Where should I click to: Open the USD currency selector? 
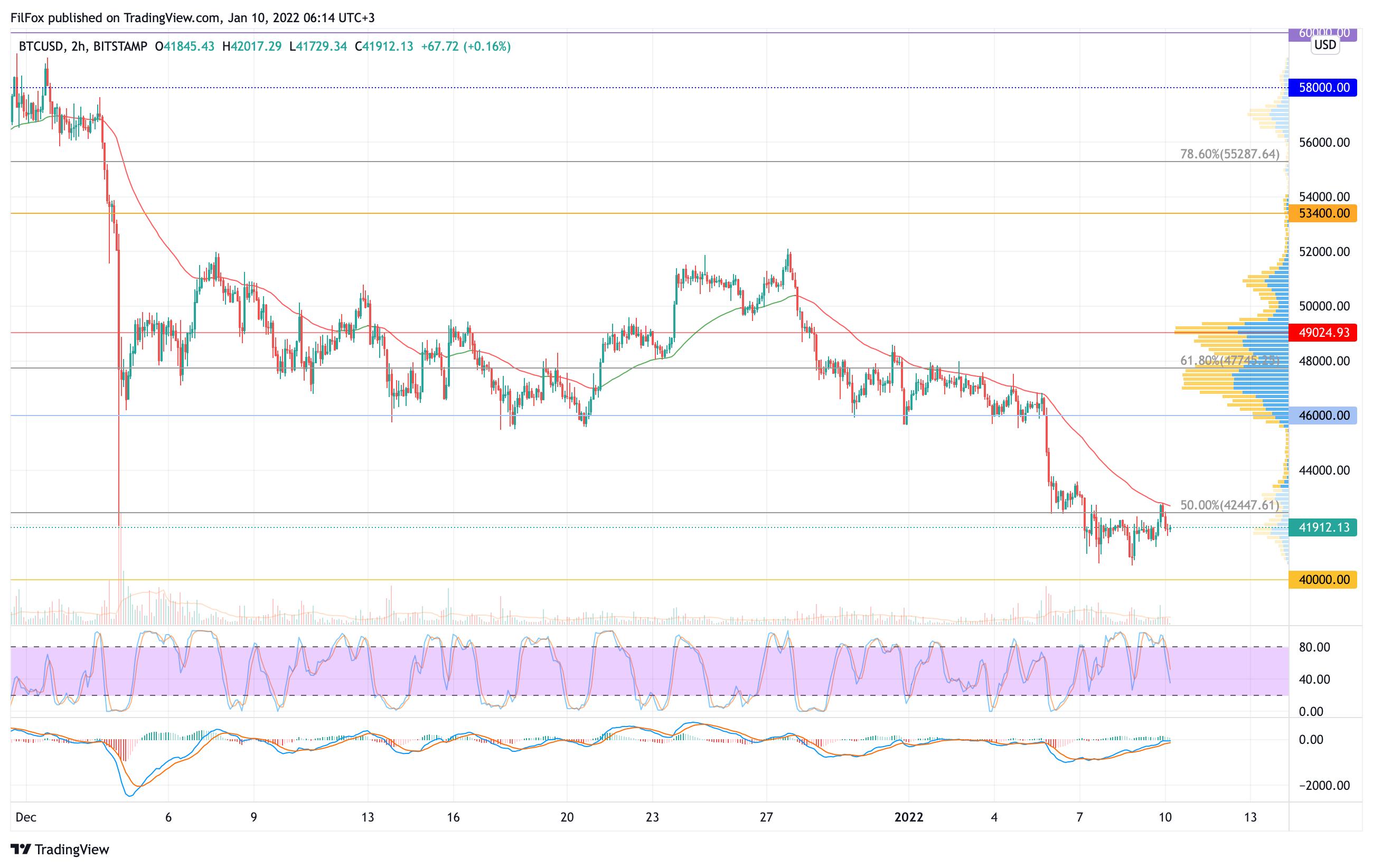[x=1324, y=45]
